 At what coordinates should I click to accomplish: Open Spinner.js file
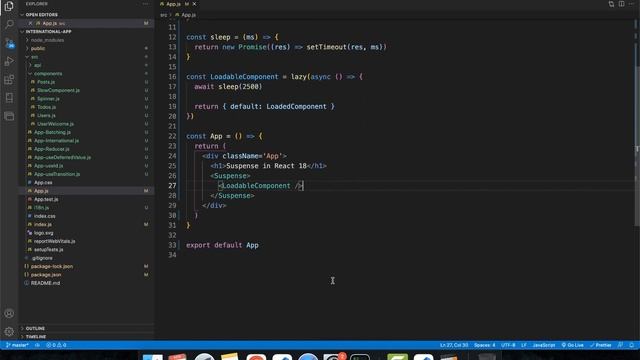pos(48,98)
